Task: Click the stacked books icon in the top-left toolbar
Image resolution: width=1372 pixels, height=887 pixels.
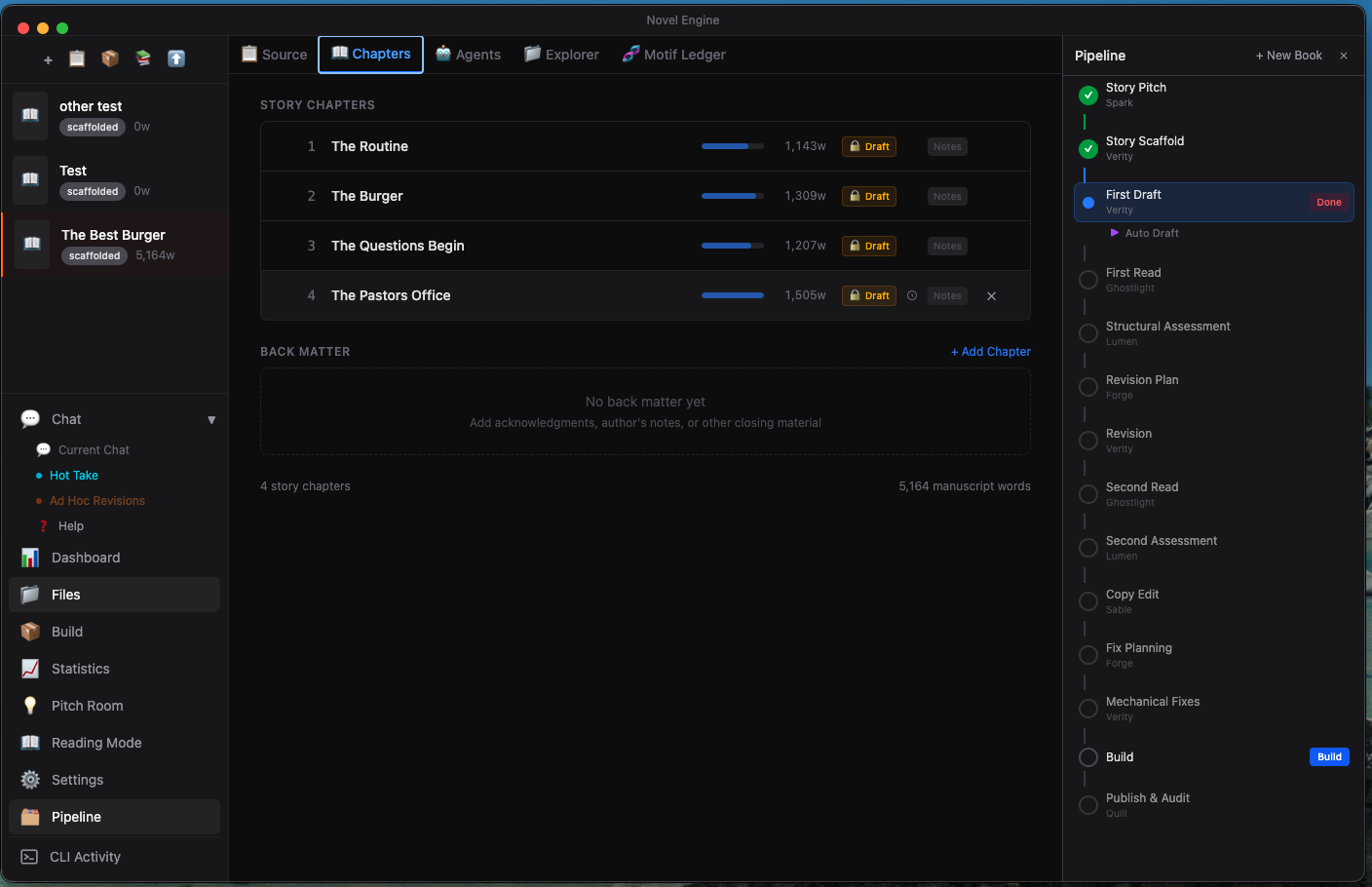Action: click(143, 58)
